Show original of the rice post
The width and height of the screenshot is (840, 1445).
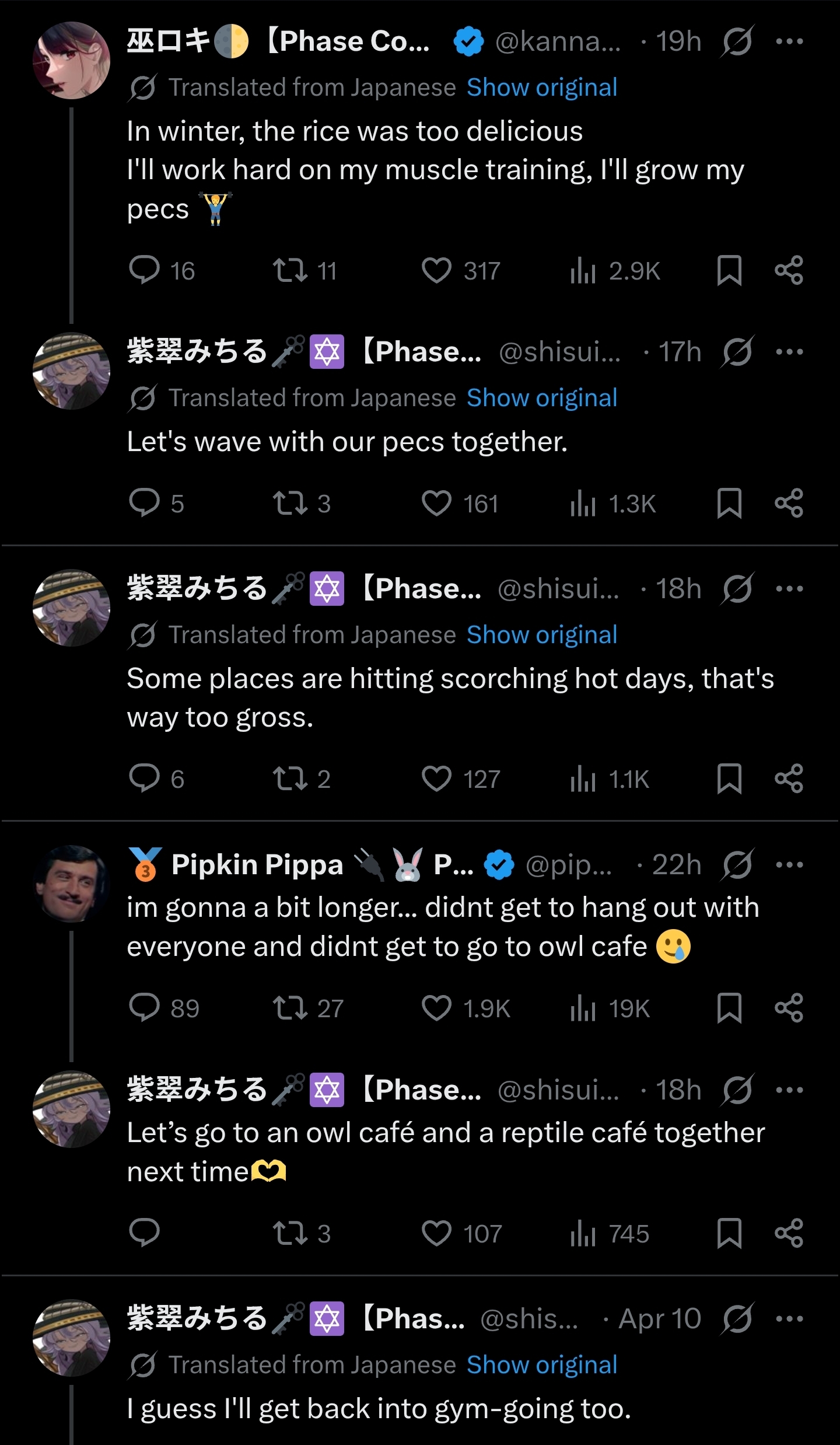[542, 88]
